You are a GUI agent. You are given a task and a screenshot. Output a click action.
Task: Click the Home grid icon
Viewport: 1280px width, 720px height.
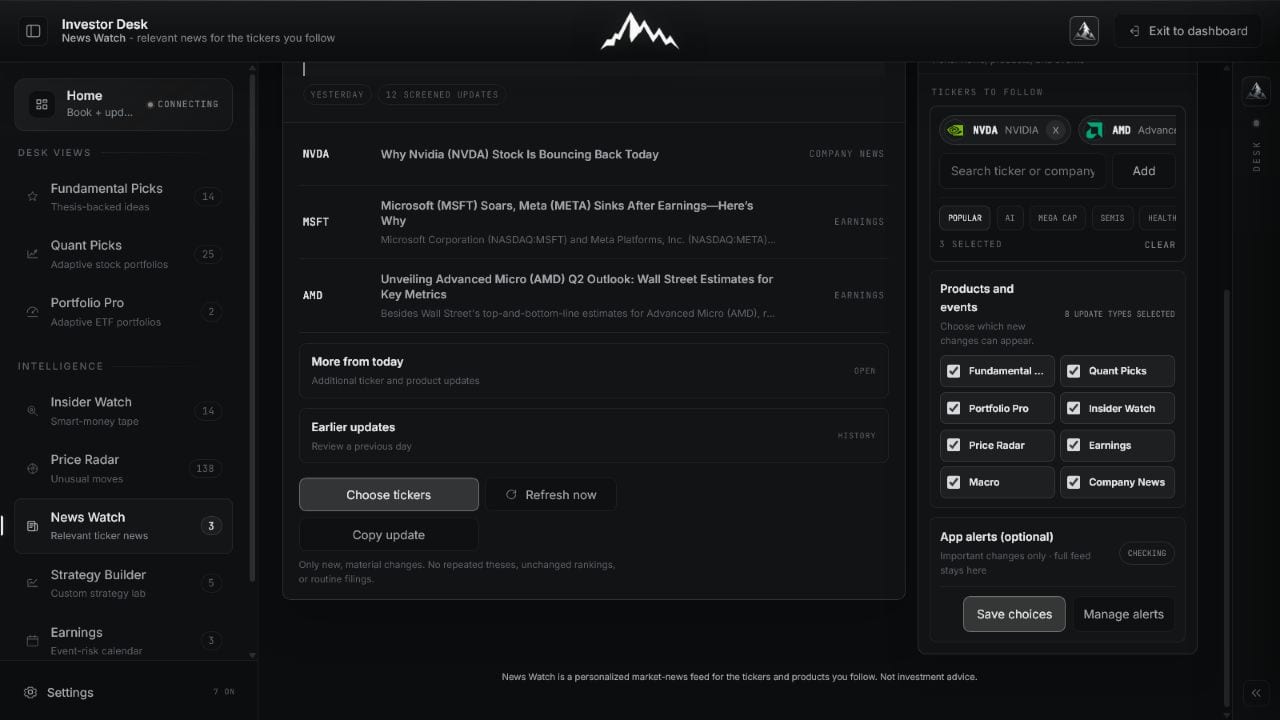(42, 104)
